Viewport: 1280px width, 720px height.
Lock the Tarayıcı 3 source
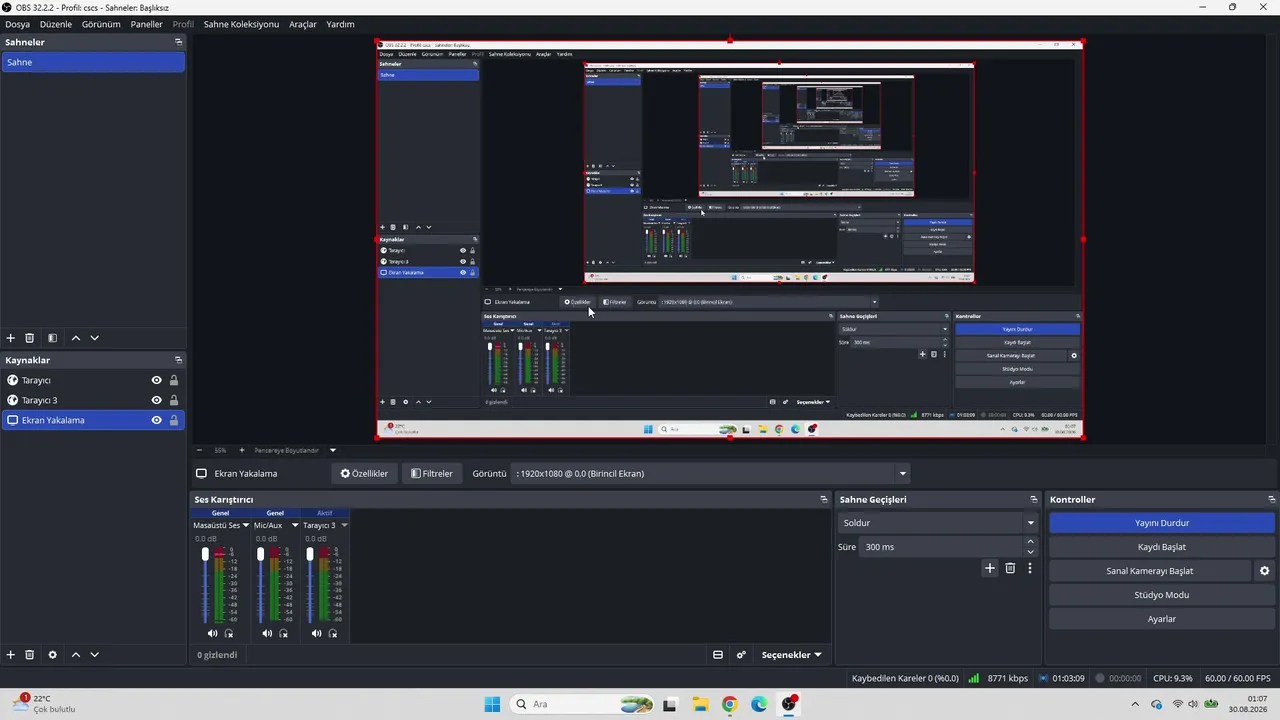click(174, 400)
